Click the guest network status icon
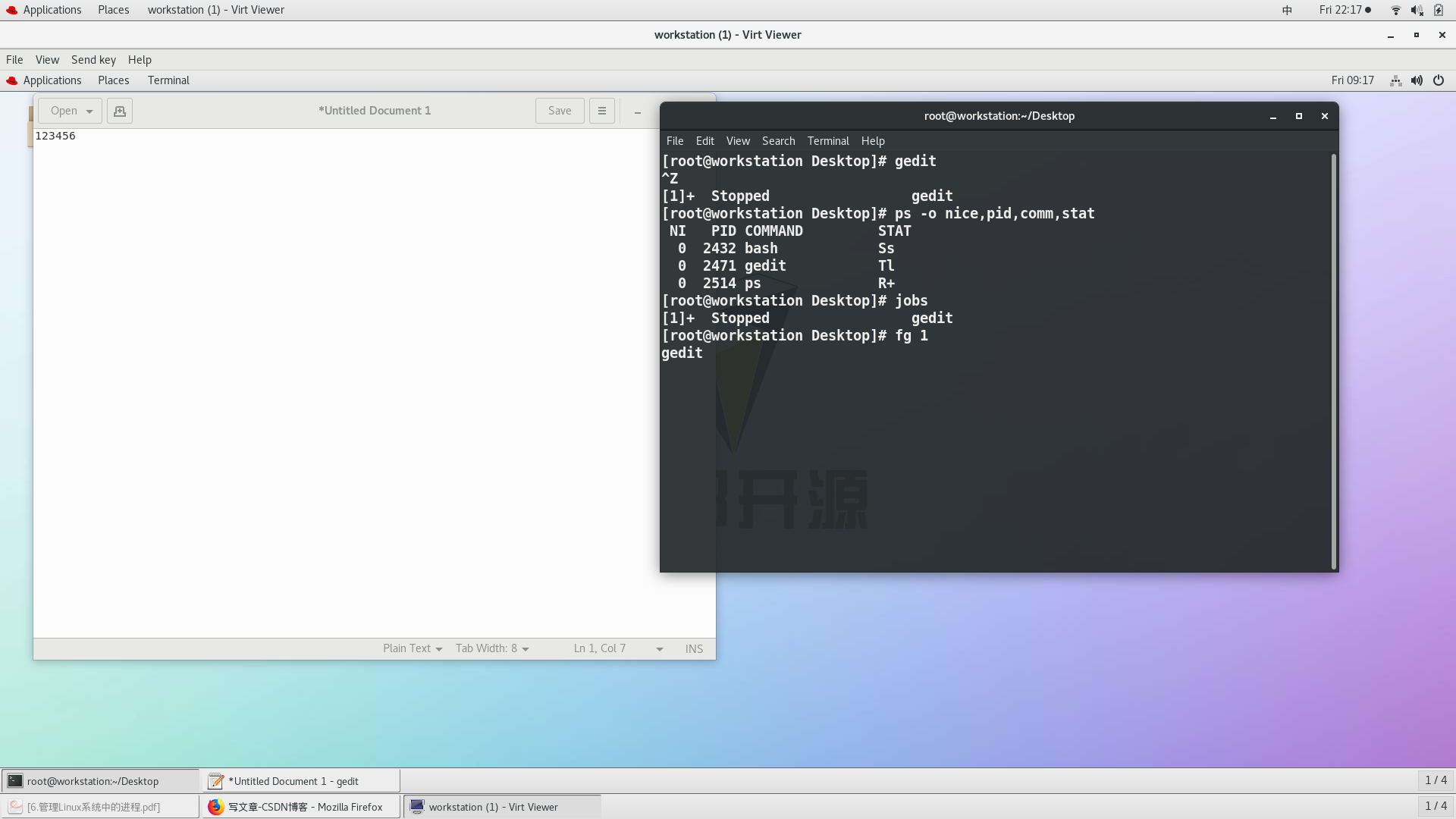The width and height of the screenshot is (1456, 819). click(x=1395, y=80)
